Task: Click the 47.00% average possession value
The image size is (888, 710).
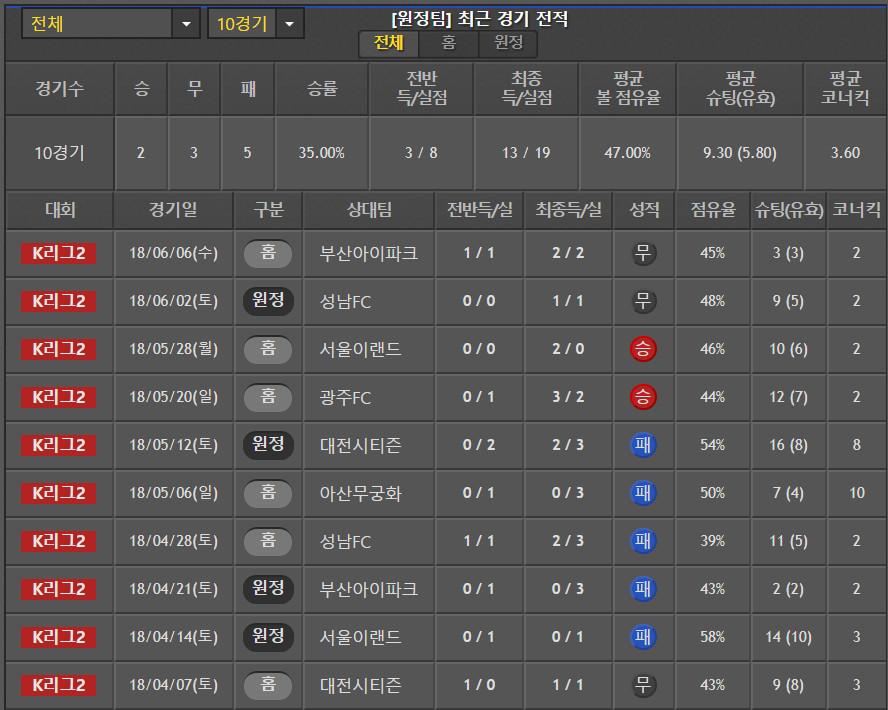Action: click(627, 153)
